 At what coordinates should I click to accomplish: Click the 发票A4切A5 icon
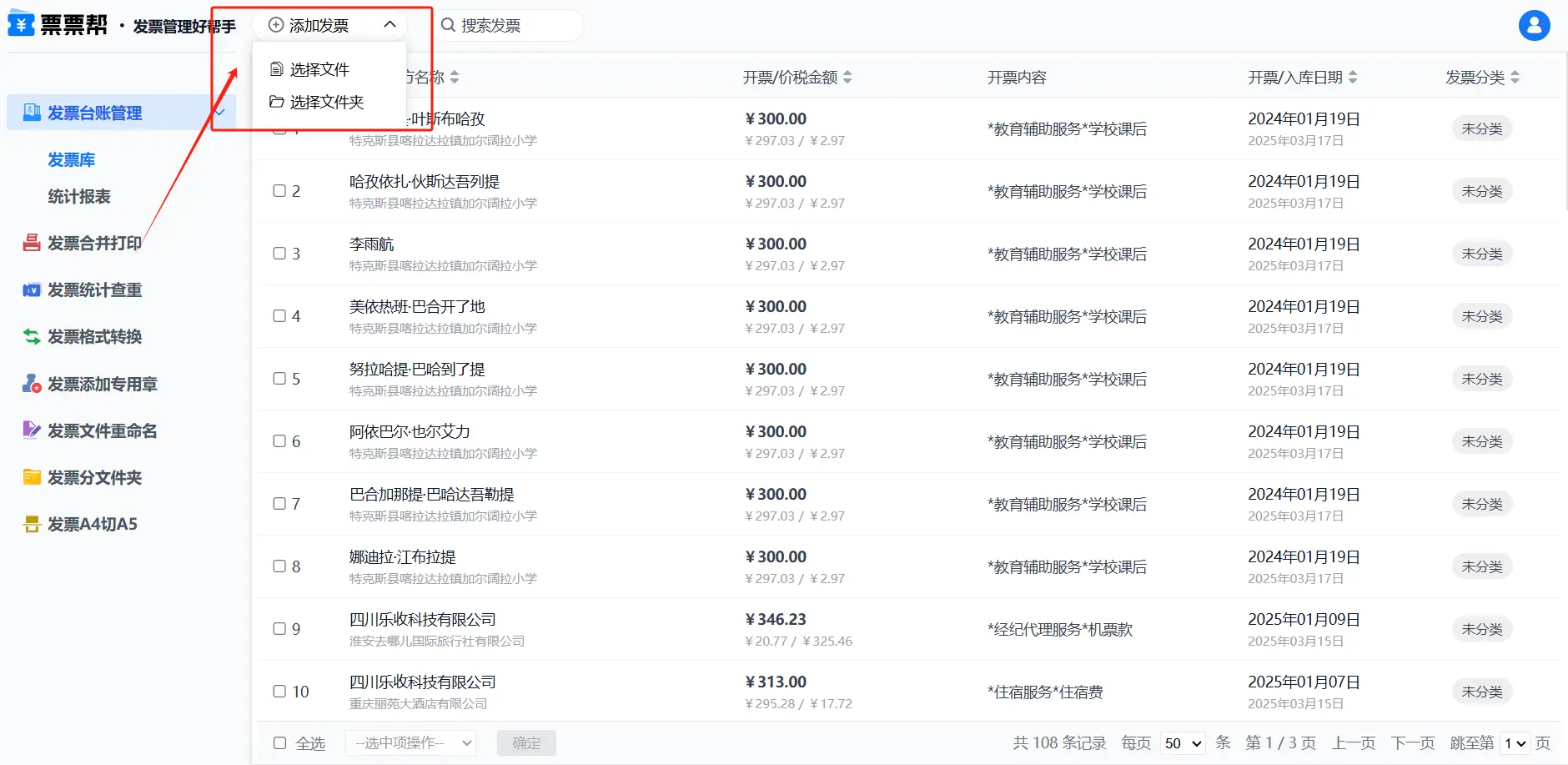[x=32, y=524]
